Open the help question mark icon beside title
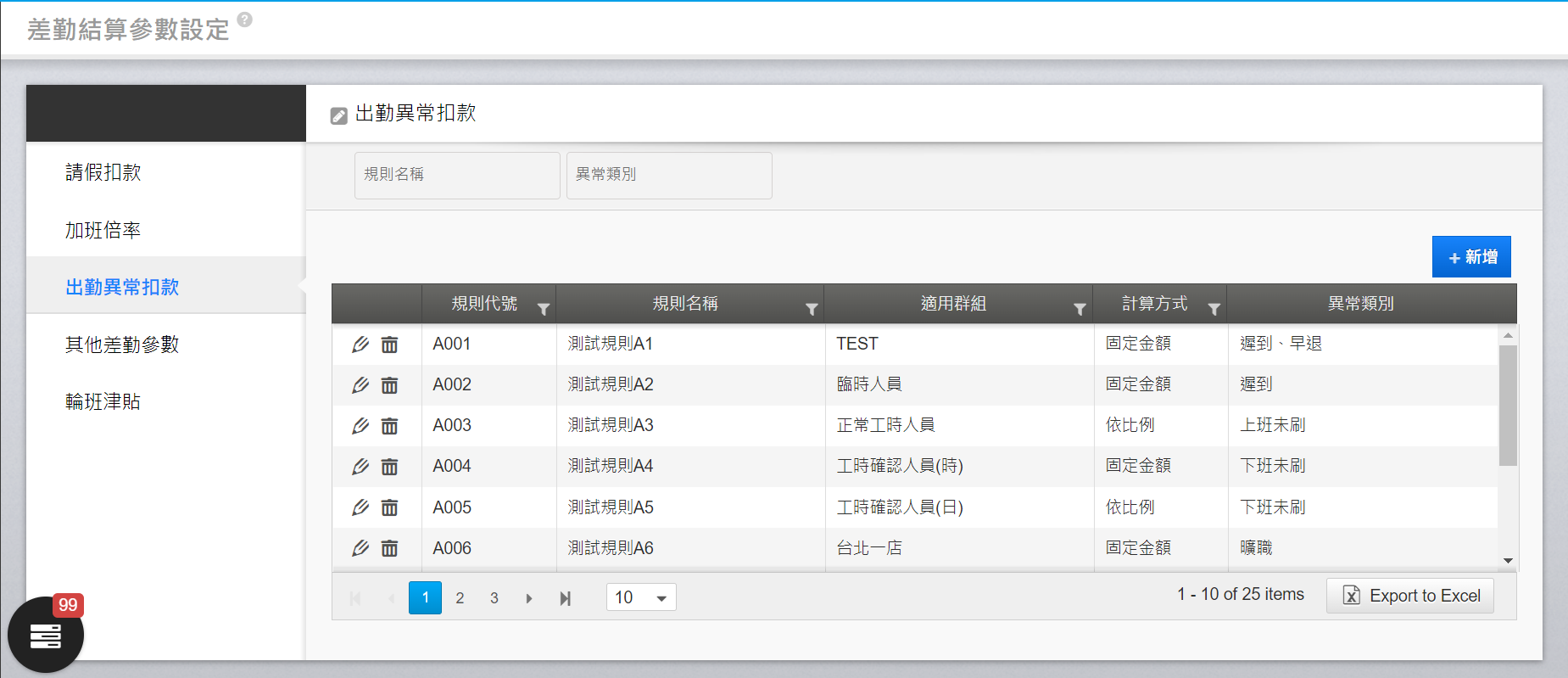This screenshot has height=678, width=1568. click(x=244, y=20)
